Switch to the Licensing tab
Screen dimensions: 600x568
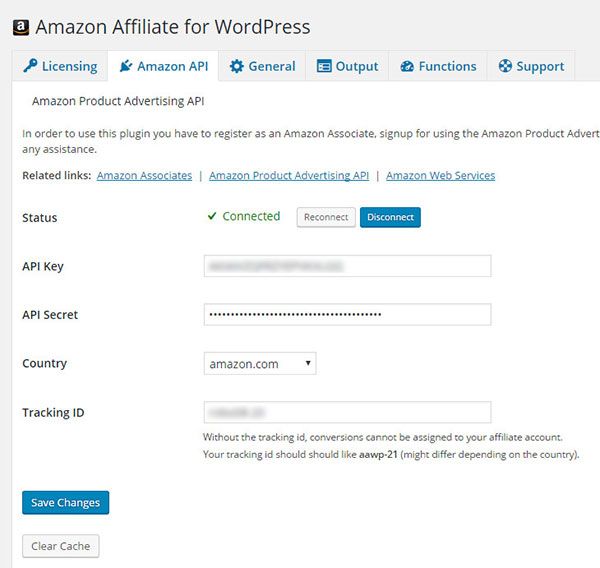[x=59, y=67]
